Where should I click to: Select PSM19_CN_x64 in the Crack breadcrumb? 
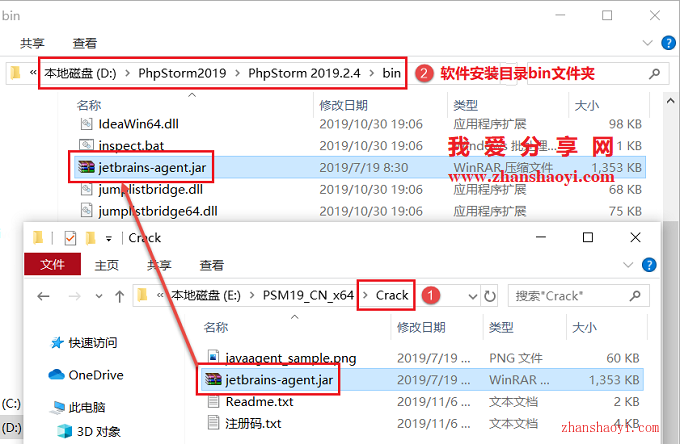[308, 295]
